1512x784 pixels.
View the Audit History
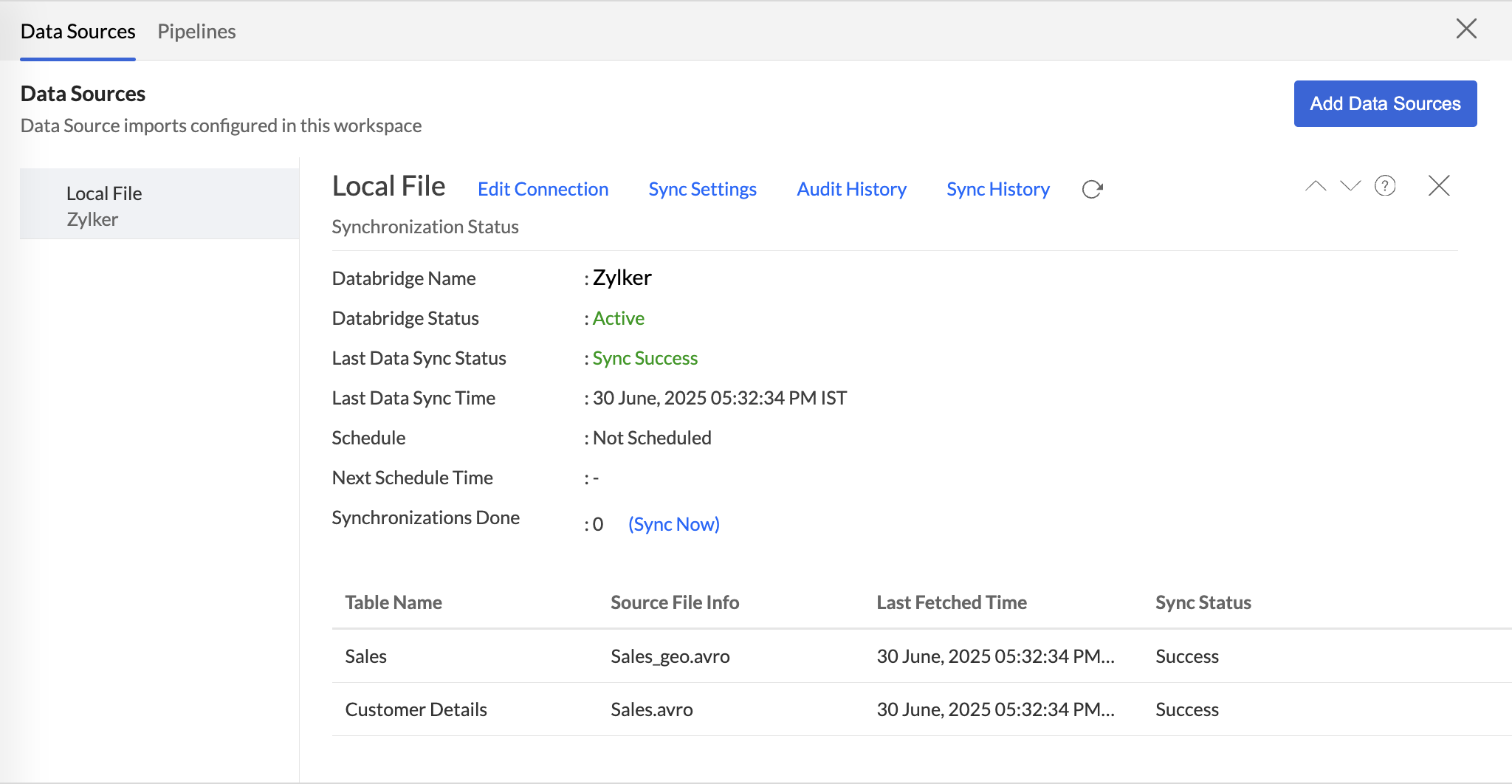point(851,189)
